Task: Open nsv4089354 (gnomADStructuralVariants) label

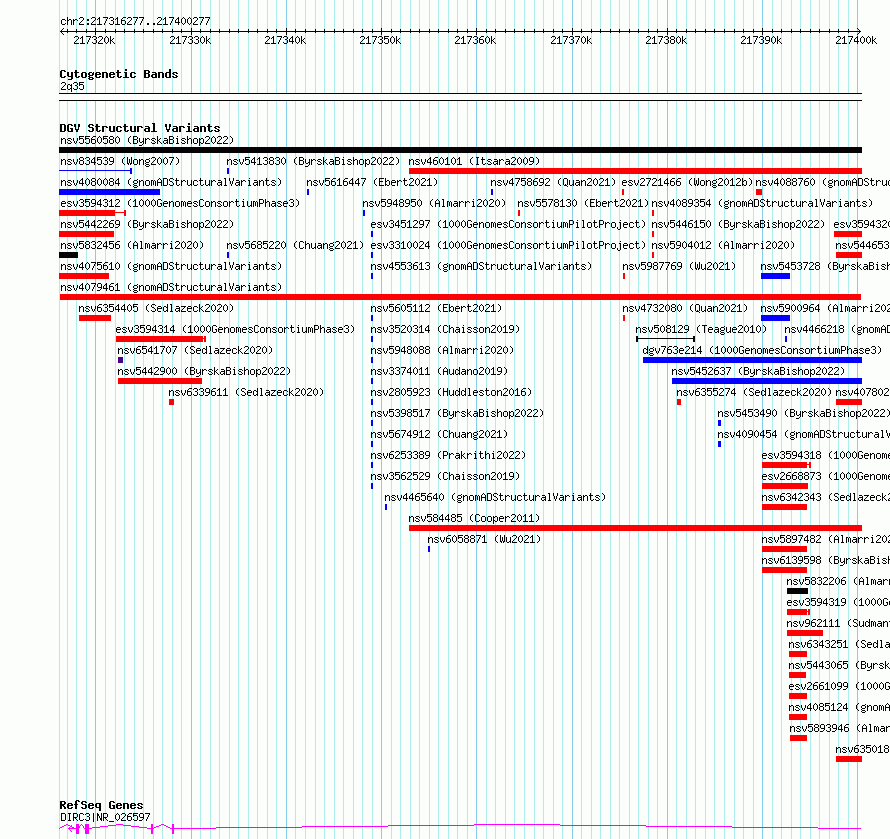Action: point(762,203)
